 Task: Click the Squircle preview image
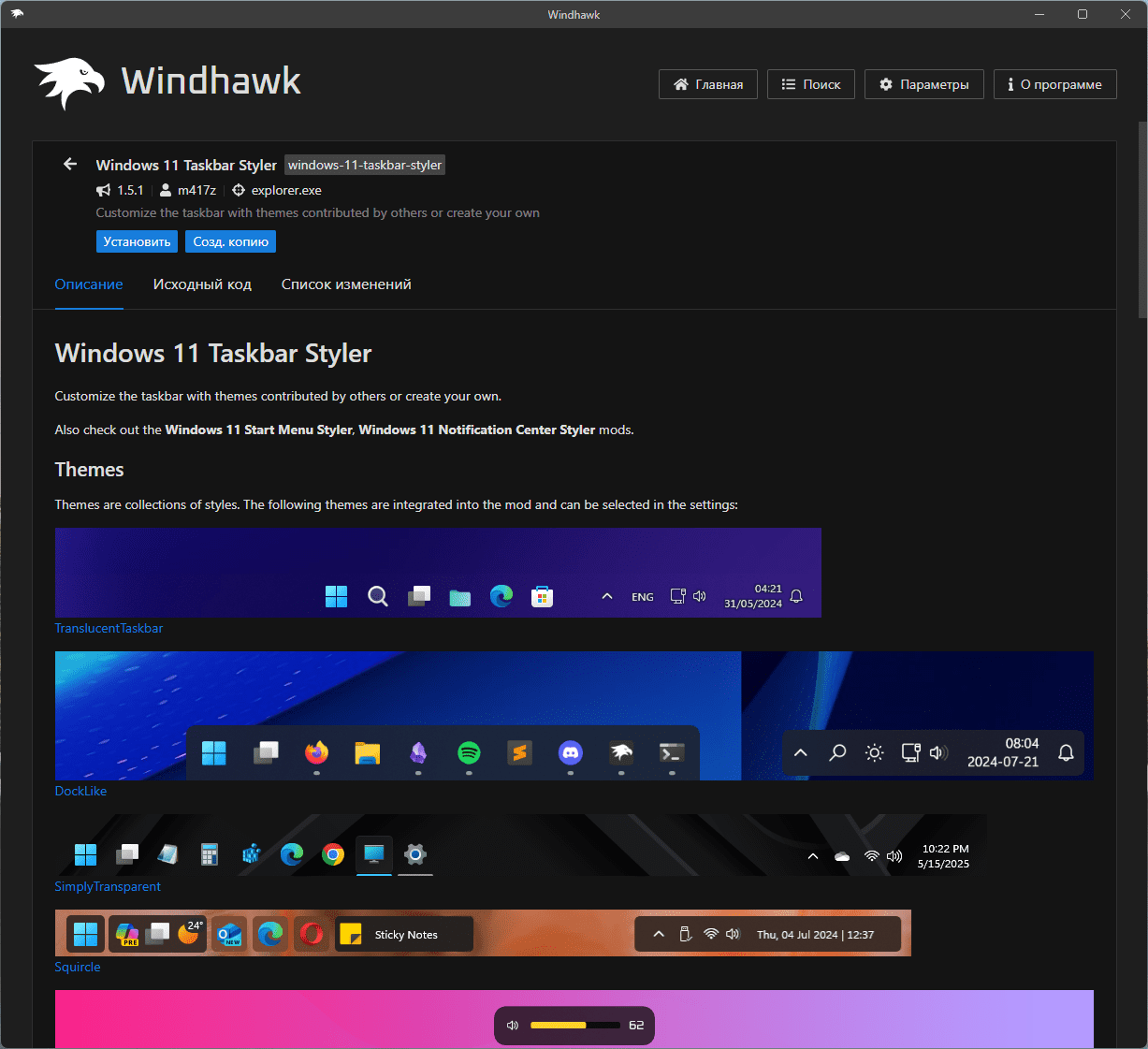[x=483, y=933]
